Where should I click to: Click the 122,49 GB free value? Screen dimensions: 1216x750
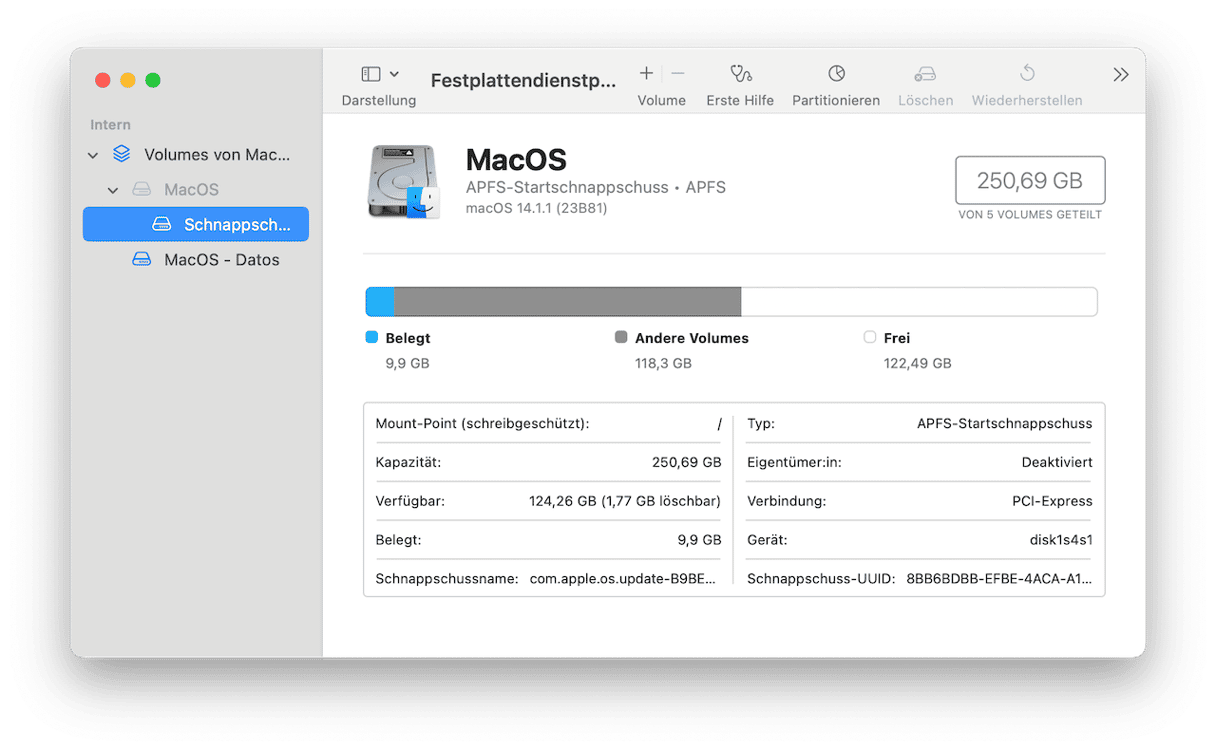click(918, 363)
